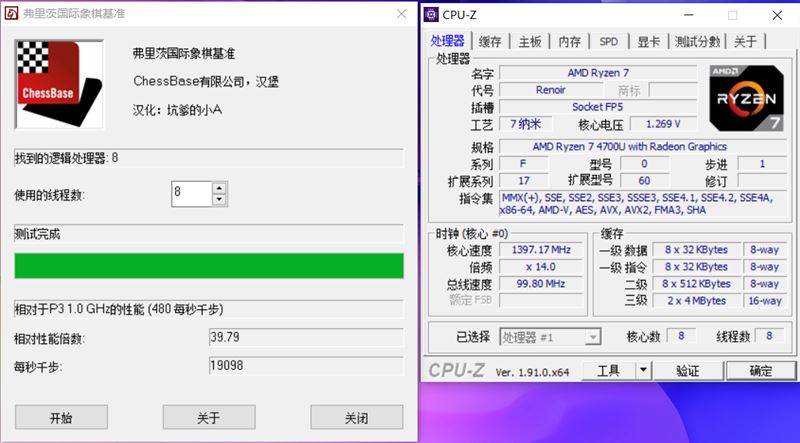The height and width of the screenshot is (443, 800).
Task: Click the code name Renoir field
Action: click(x=550, y=90)
